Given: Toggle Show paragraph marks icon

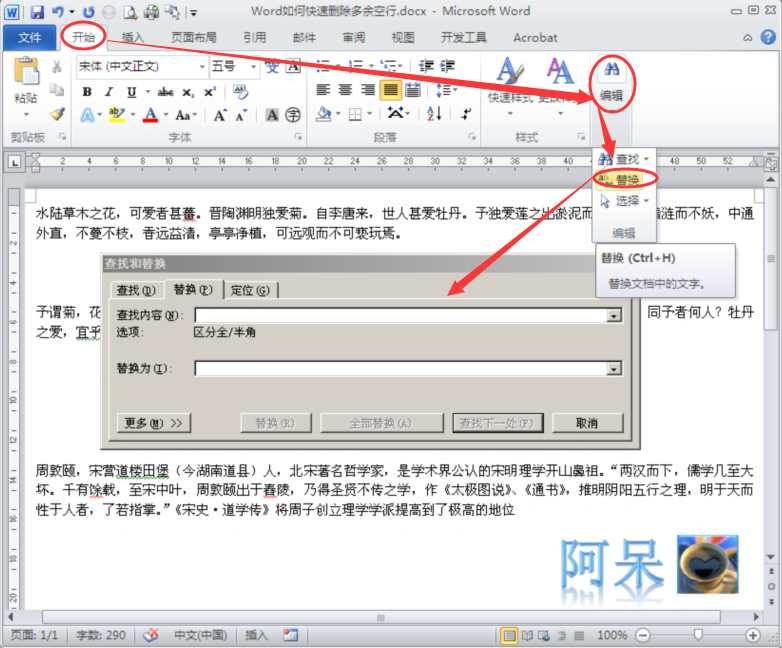Looking at the screenshot, I should tap(466, 114).
